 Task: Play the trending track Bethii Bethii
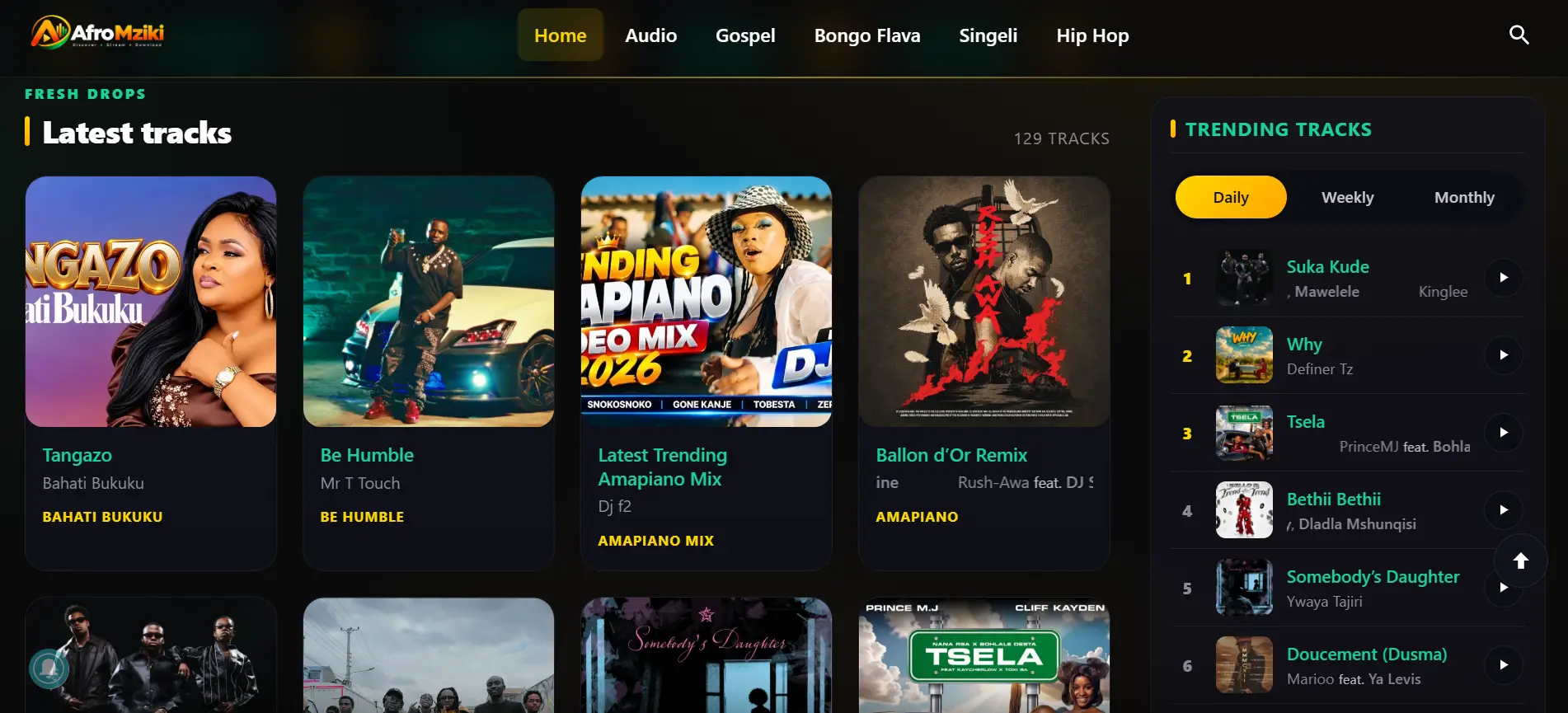[x=1504, y=510]
